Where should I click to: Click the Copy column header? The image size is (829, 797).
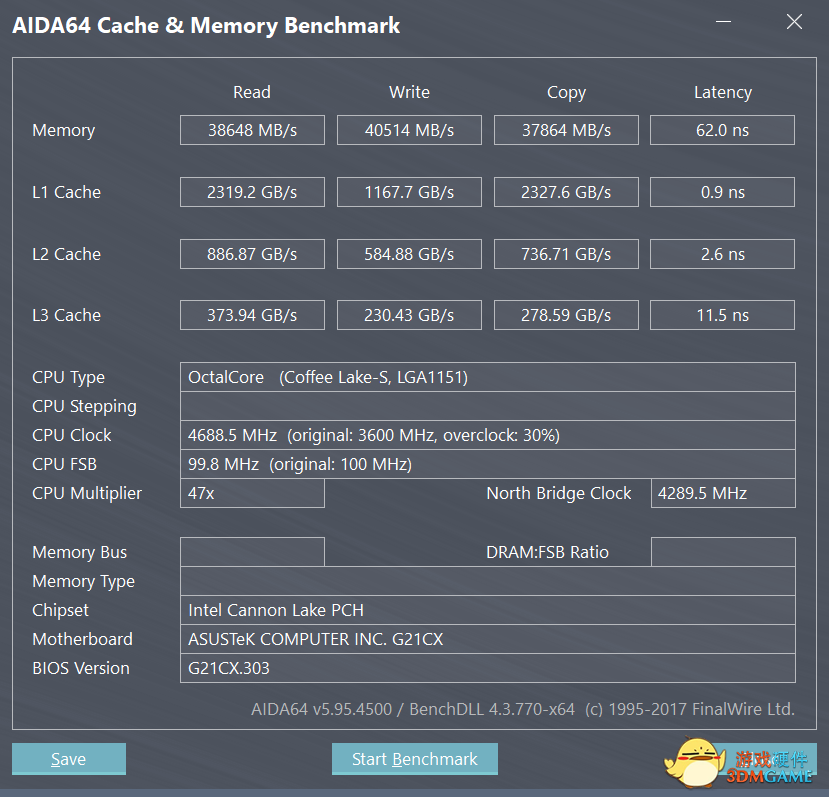coord(566,93)
